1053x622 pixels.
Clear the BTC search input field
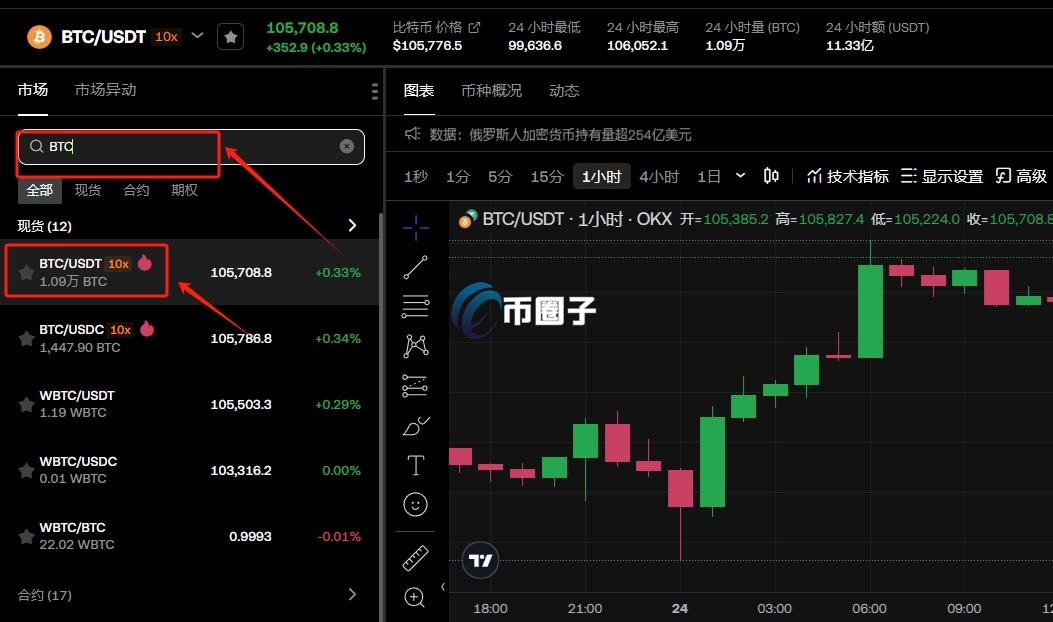pyautogui.click(x=347, y=146)
